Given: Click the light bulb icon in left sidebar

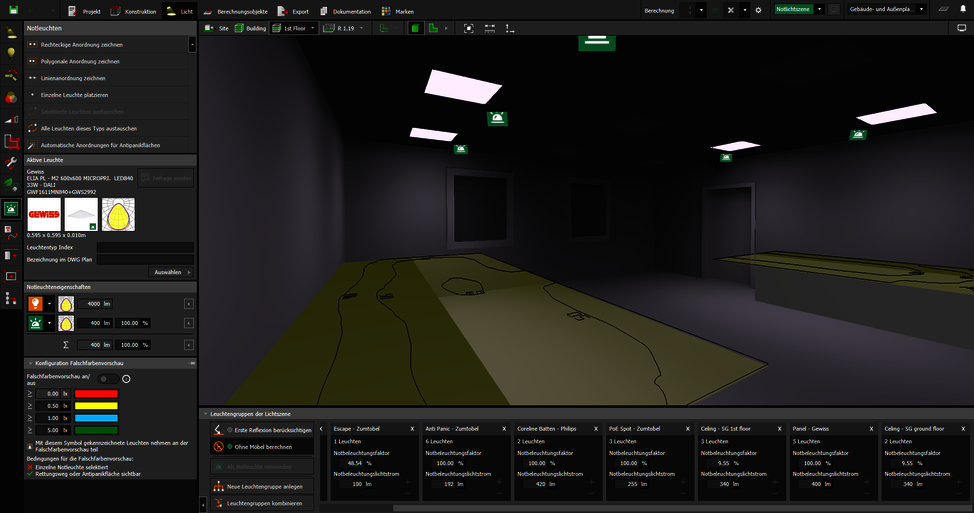Looking at the screenshot, I should coord(11,53).
